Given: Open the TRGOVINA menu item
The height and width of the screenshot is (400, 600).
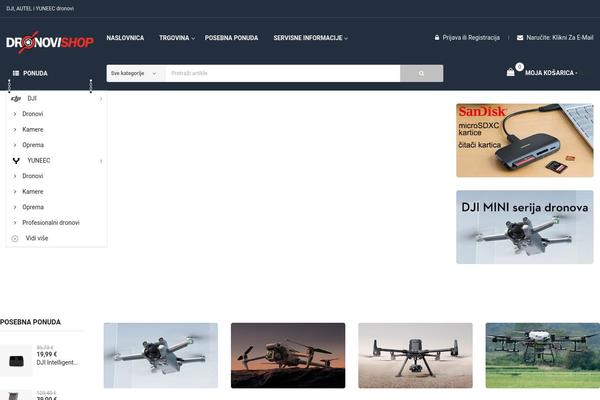Looking at the screenshot, I should tap(174, 38).
